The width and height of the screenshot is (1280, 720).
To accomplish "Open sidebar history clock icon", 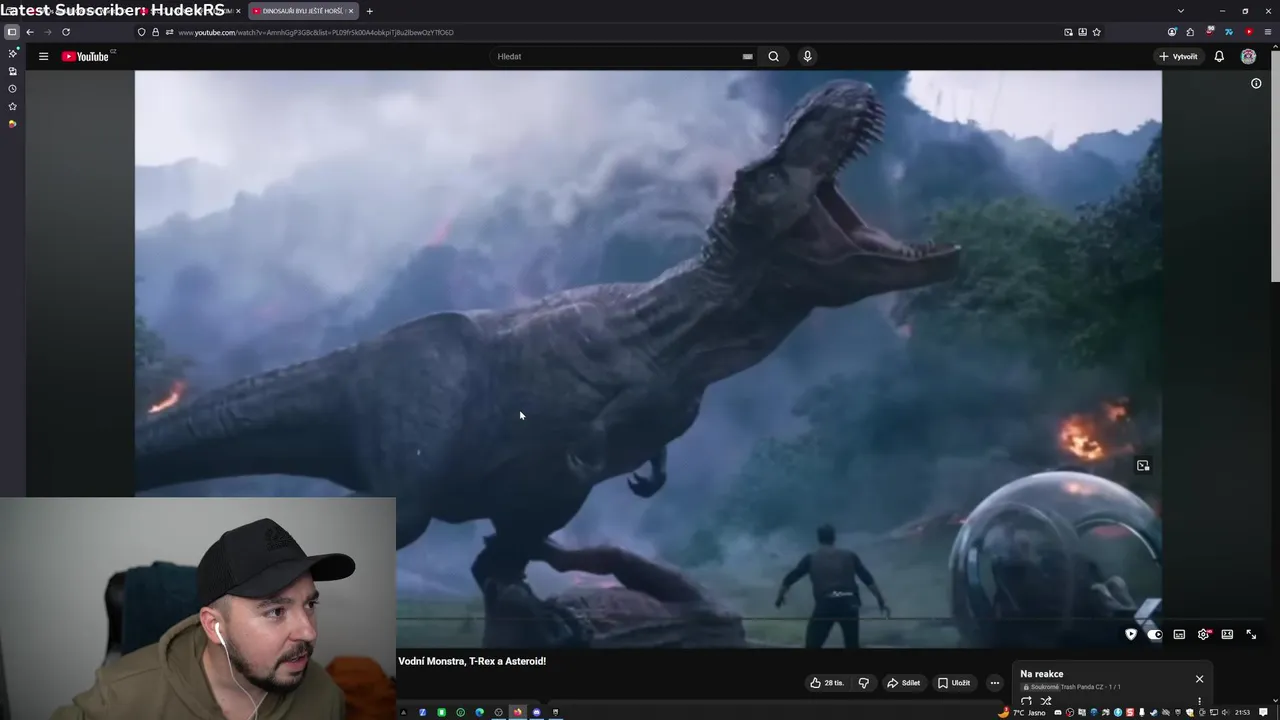I will point(12,89).
